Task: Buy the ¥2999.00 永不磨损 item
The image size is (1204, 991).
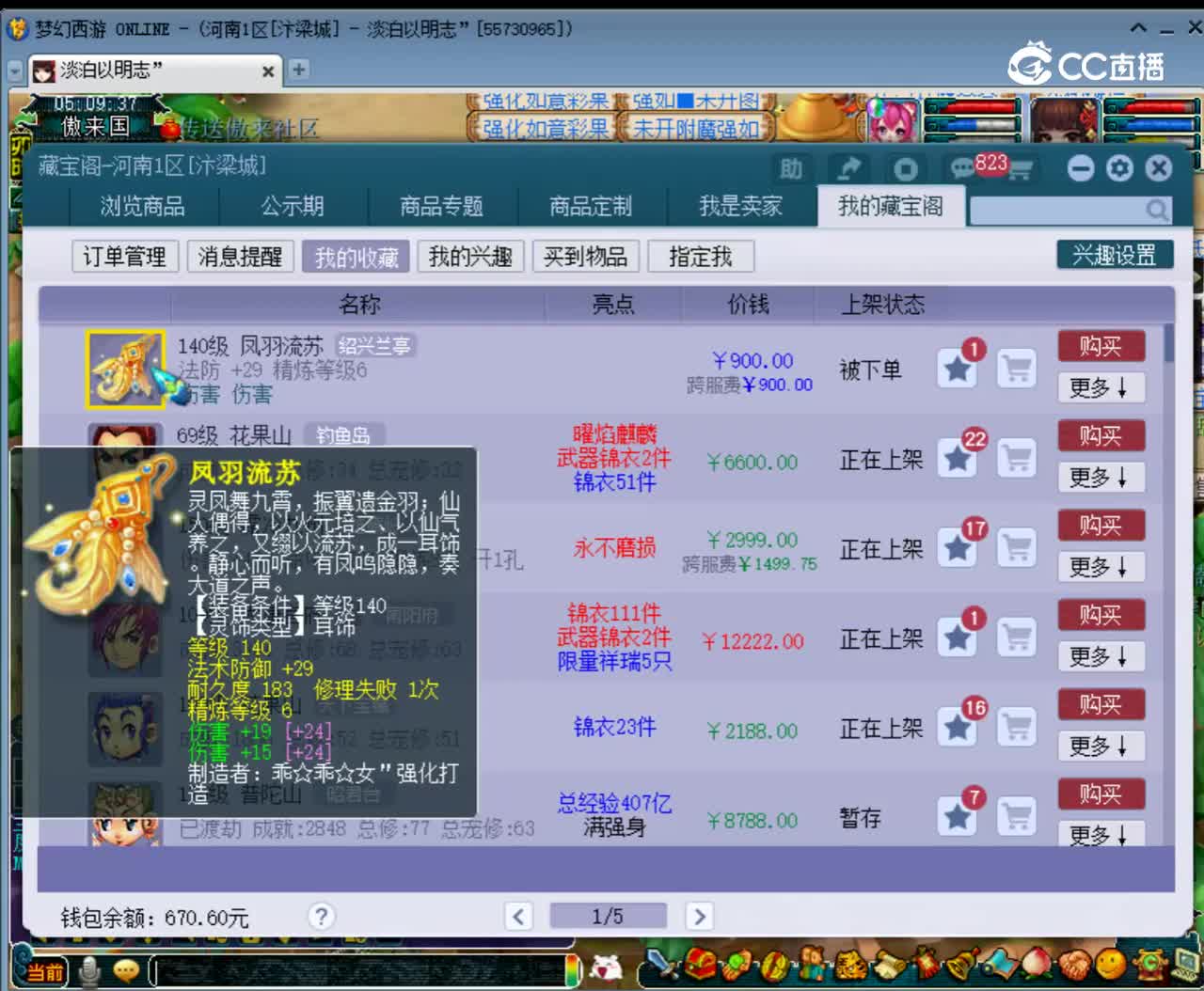Action: (1101, 525)
